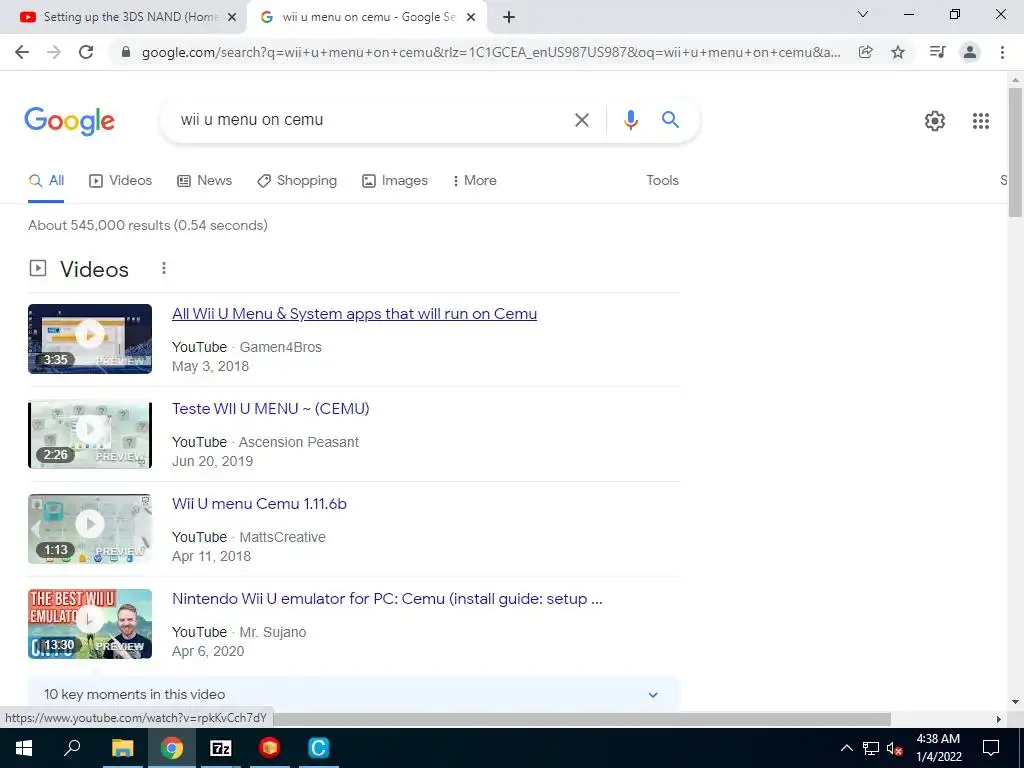The height and width of the screenshot is (768, 1024).
Task: Bookmark this page with star icon
Action: point(898,52)
